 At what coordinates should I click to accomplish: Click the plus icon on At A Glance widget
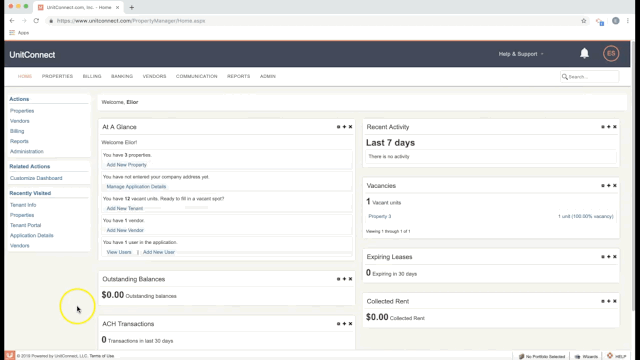point(344,127)
